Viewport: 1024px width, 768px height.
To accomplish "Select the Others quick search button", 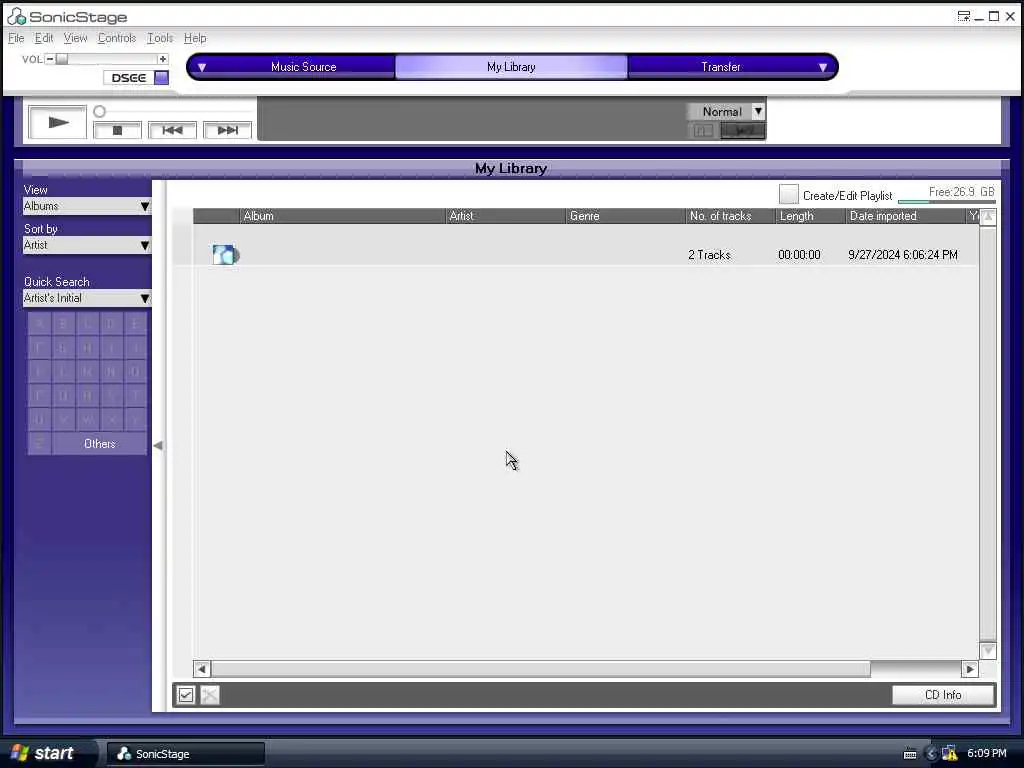I will (x=99, y=443).
